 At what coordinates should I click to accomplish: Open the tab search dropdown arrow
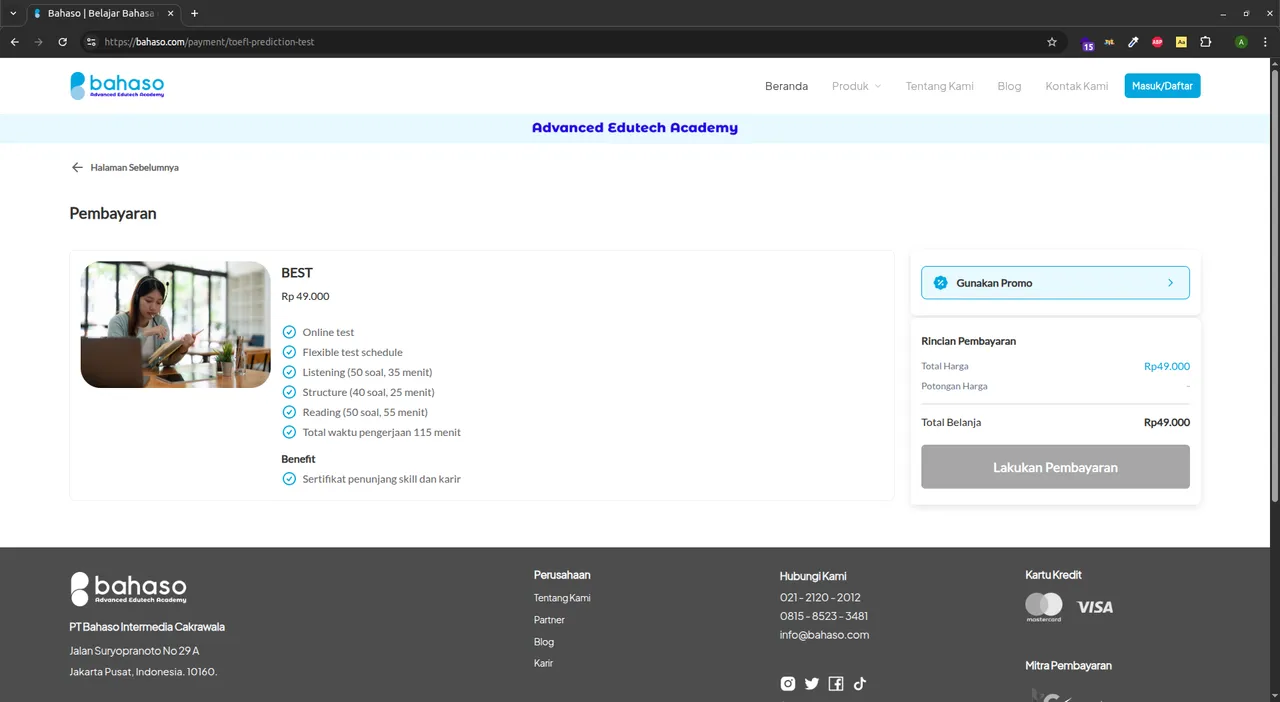coord(13,13)
